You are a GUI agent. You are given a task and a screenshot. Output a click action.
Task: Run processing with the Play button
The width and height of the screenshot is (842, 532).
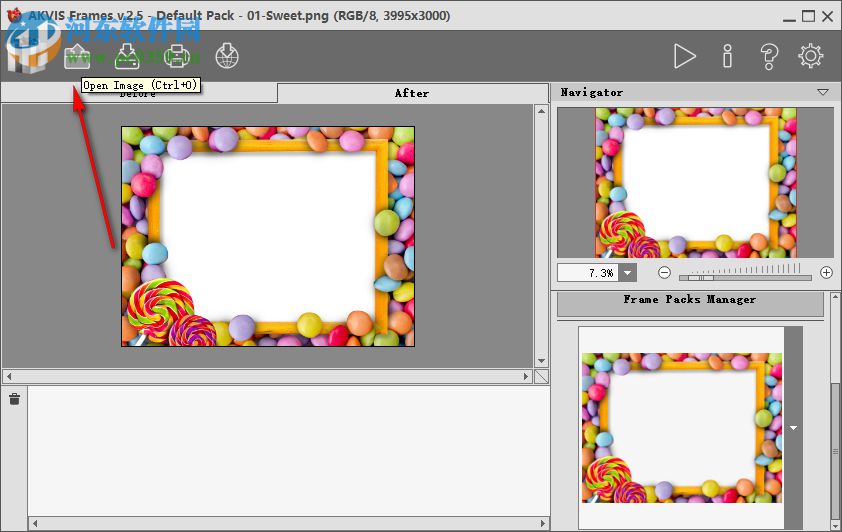(x=685, y=56)
